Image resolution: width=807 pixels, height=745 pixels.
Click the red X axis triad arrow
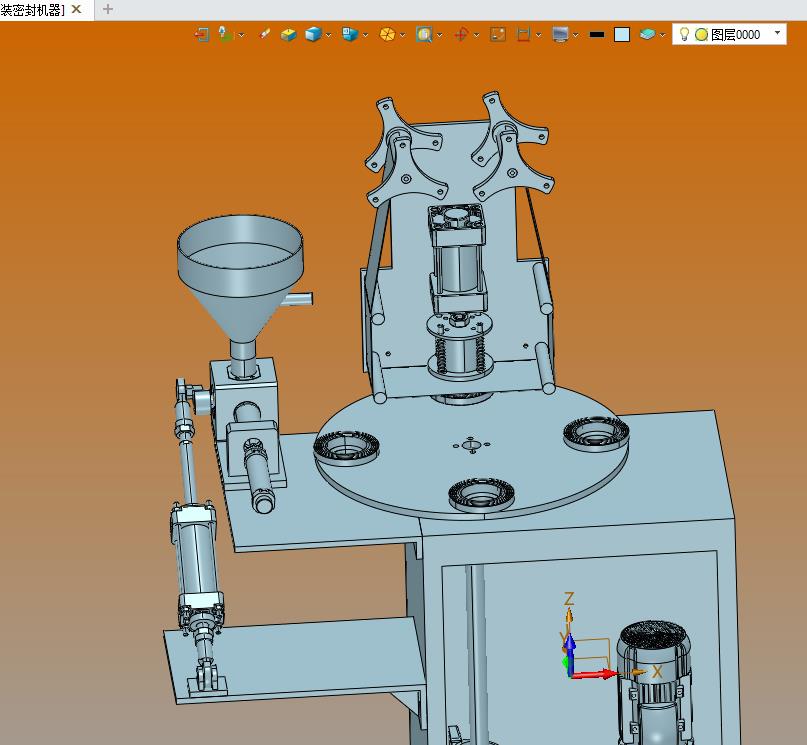click(596, 674)
